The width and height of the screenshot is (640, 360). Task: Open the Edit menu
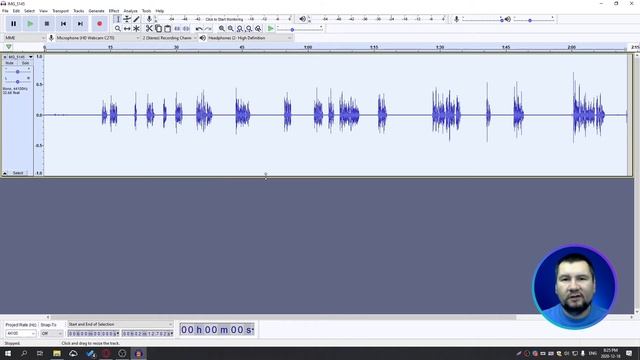point(16,11)
